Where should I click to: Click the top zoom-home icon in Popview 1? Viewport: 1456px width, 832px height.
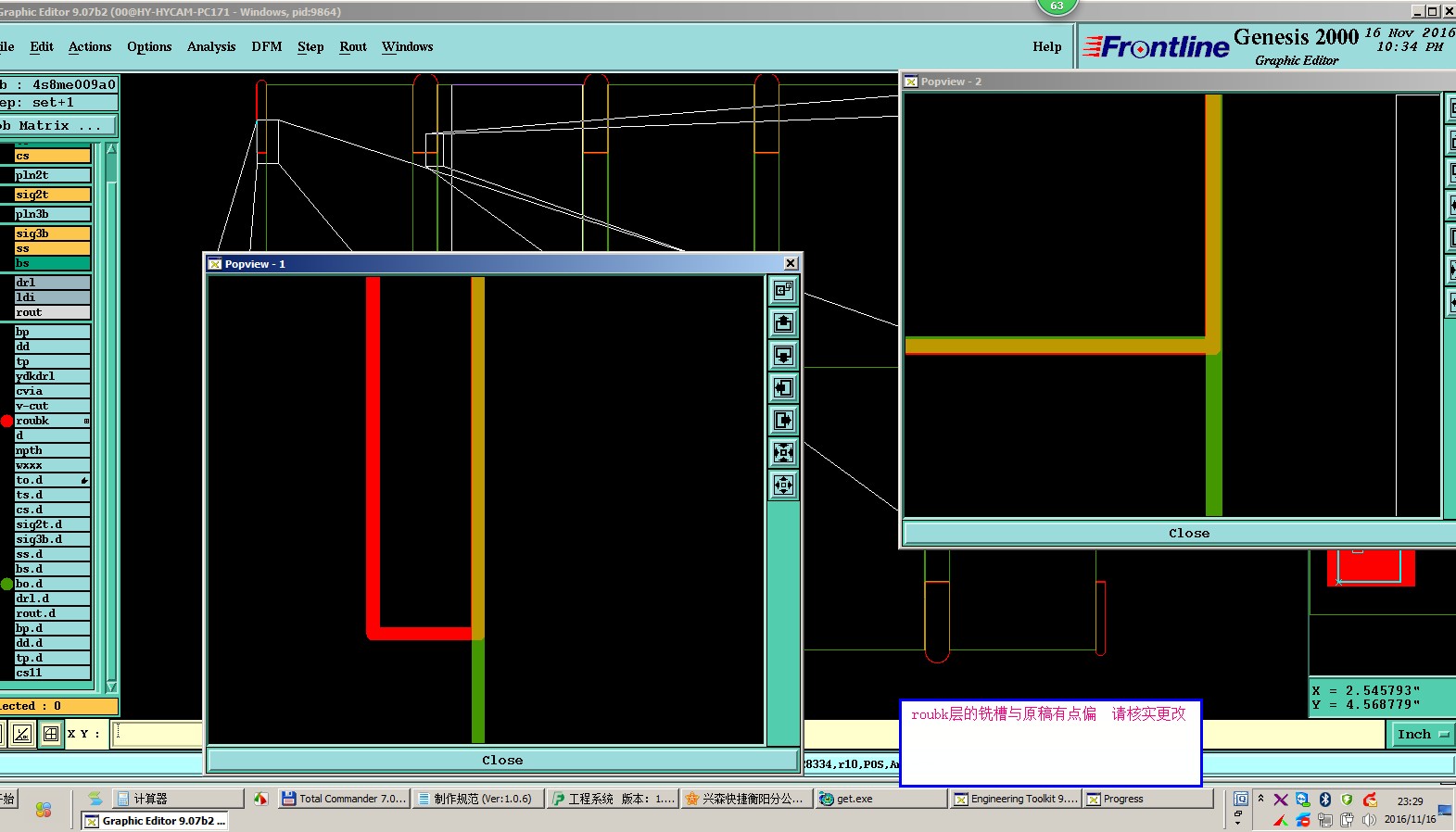click(783, 291)
